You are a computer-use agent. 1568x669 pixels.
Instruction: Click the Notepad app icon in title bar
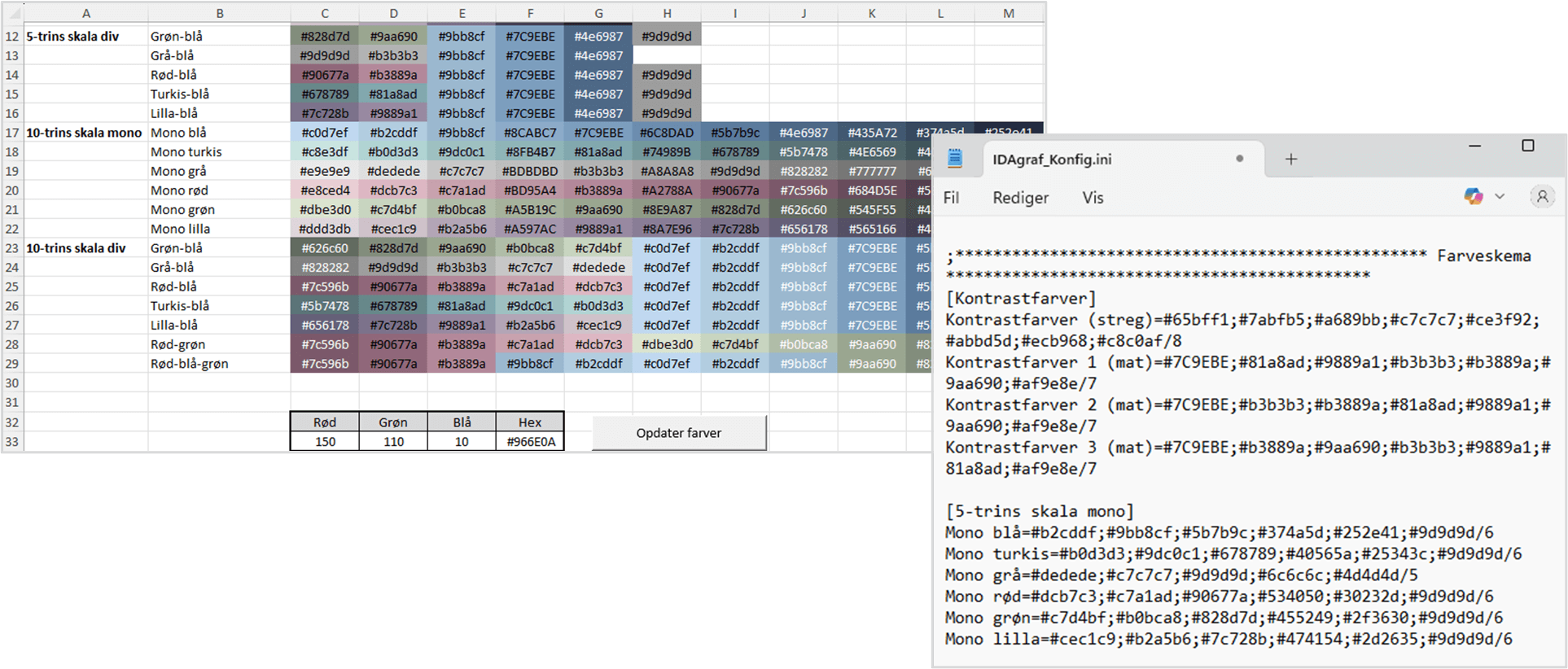(955, 159)
